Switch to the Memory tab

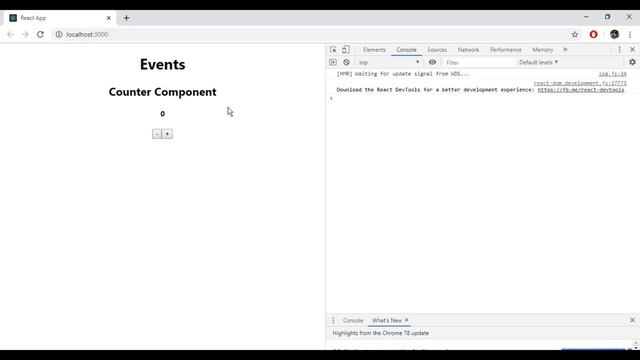pyautogui.click(x=542, y=50)
